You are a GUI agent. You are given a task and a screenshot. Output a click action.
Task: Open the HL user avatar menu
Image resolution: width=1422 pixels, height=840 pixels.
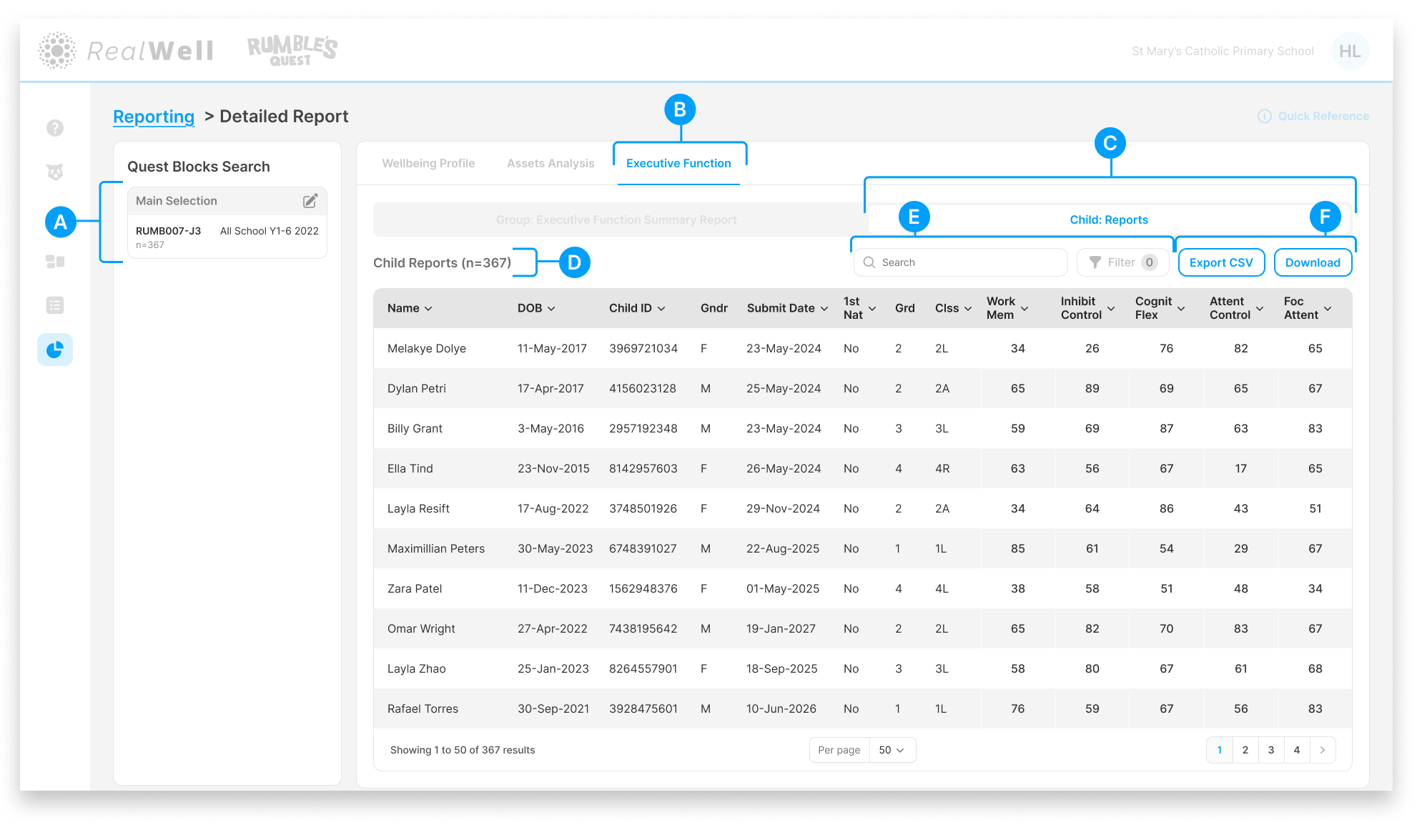[x=1349, y=51]
